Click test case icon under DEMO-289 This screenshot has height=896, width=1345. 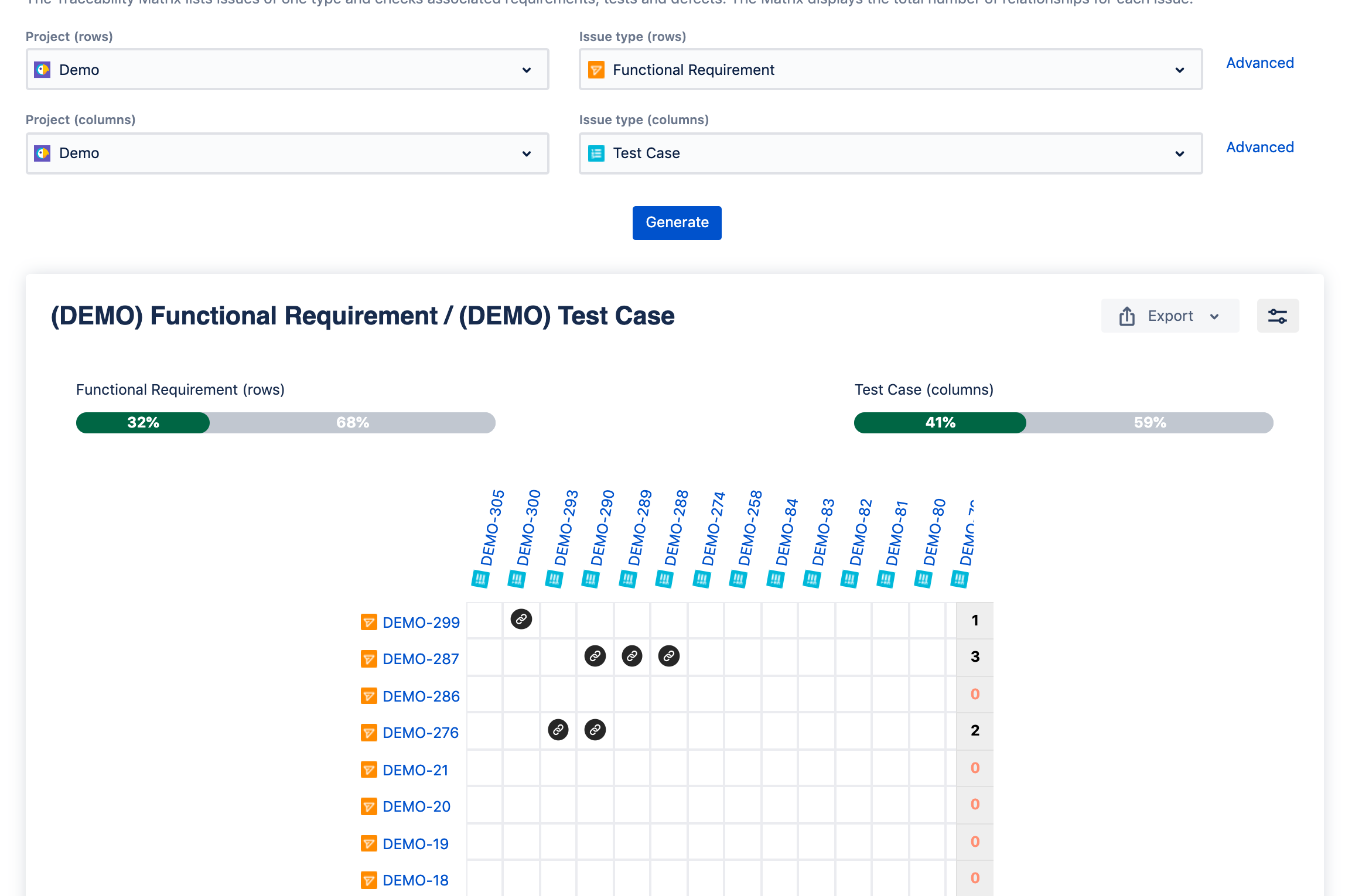pyautogui.click(x=628, y=580)
